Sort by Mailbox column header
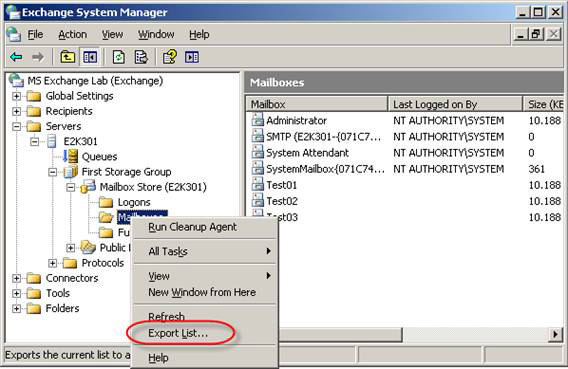Screen dimensions: 568x369 coord(317,104)
